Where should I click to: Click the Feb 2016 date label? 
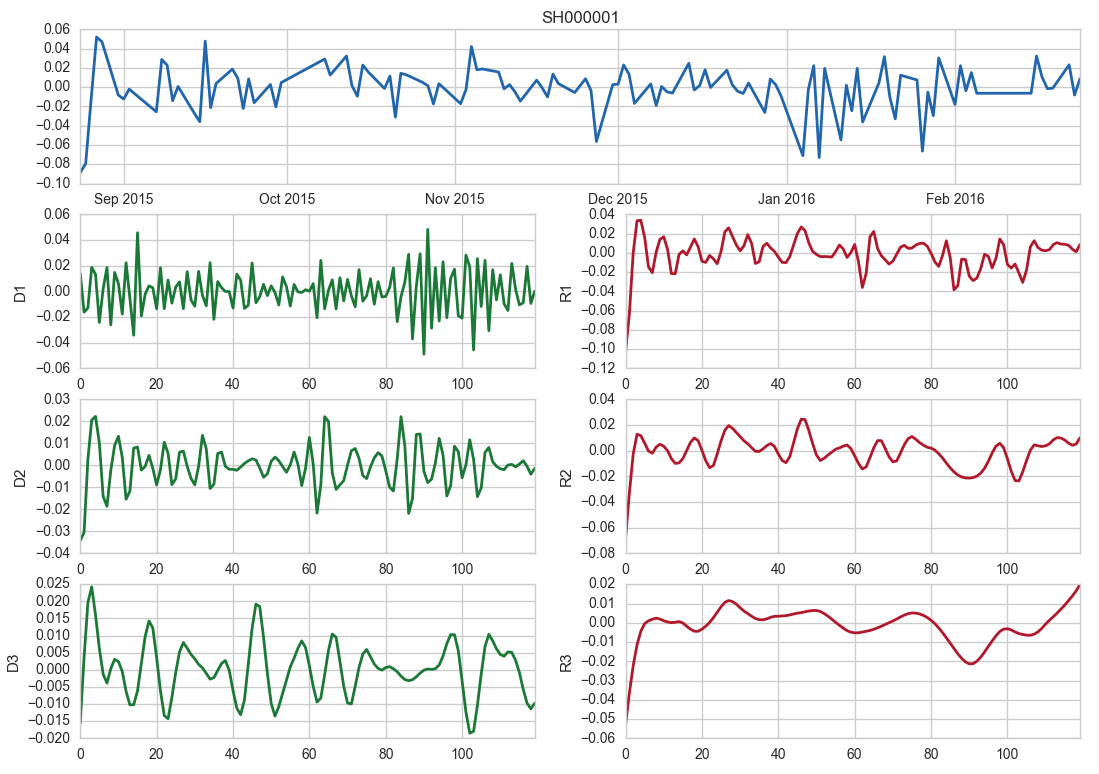955,199
